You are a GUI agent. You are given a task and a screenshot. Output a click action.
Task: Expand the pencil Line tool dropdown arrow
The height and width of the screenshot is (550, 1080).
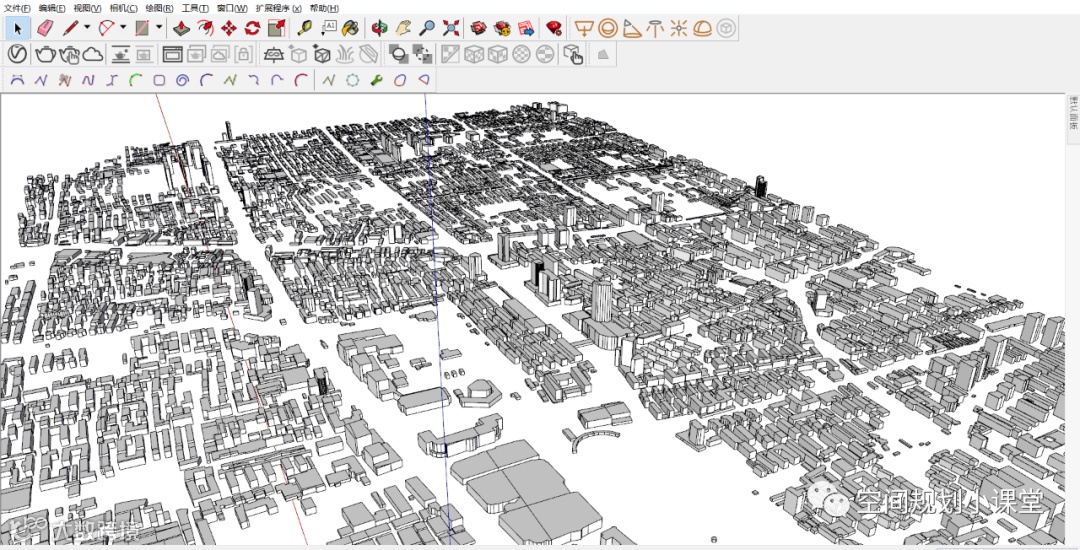87,28
